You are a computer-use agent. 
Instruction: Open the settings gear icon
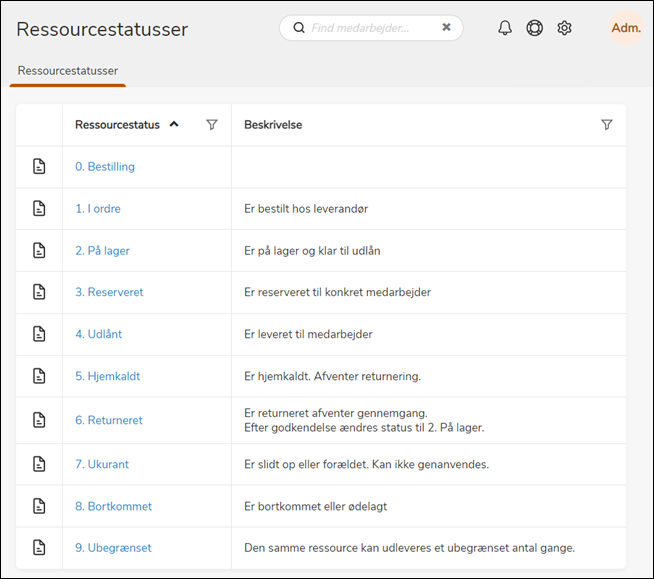click(564, 28)
